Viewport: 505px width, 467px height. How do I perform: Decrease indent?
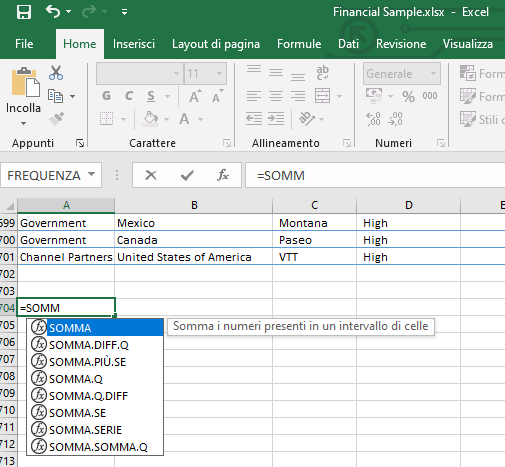coord(254,119)
